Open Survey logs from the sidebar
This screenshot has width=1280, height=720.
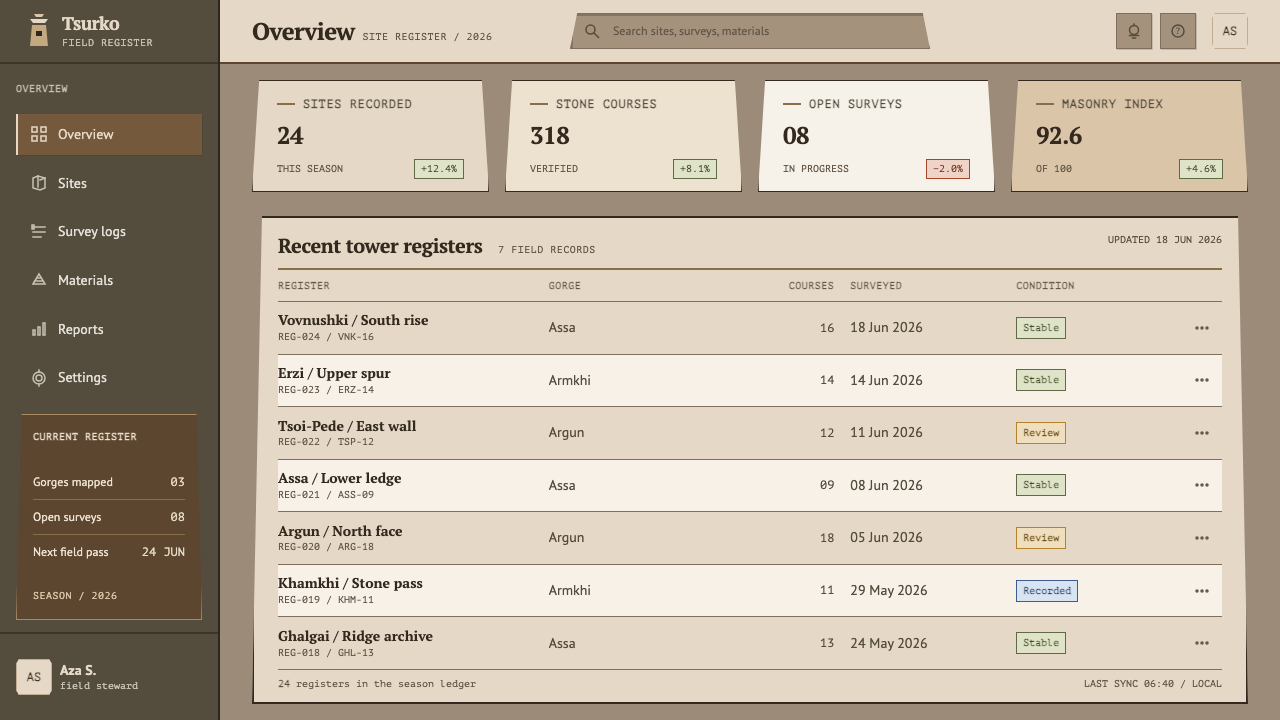(109, 231)
